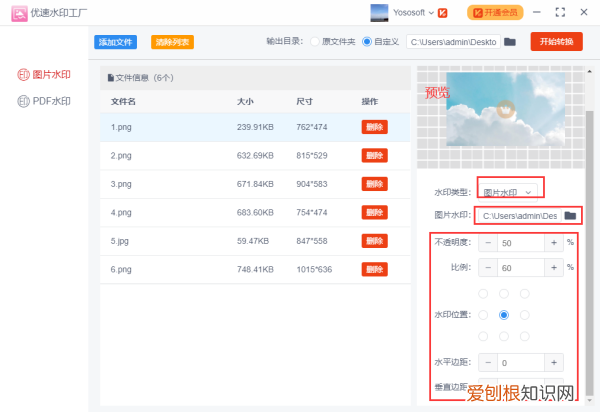This screenshot has width=600, height=412.
Task: Open the output directory folder browse icon
Action: (x=510, y=42)
